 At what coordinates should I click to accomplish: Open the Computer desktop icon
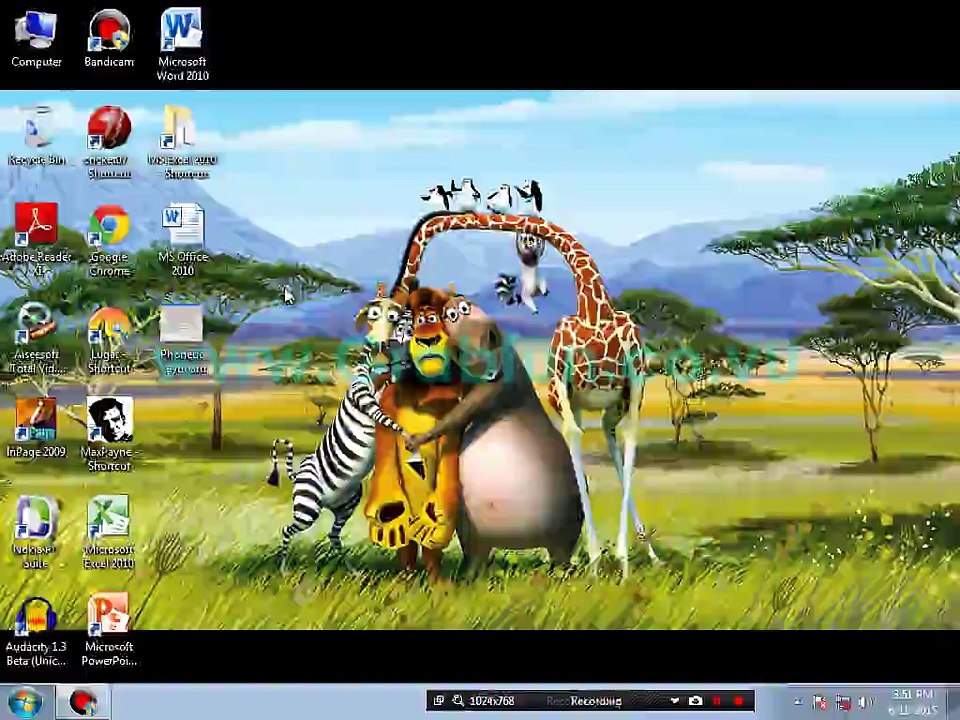[x=36, y=38]
